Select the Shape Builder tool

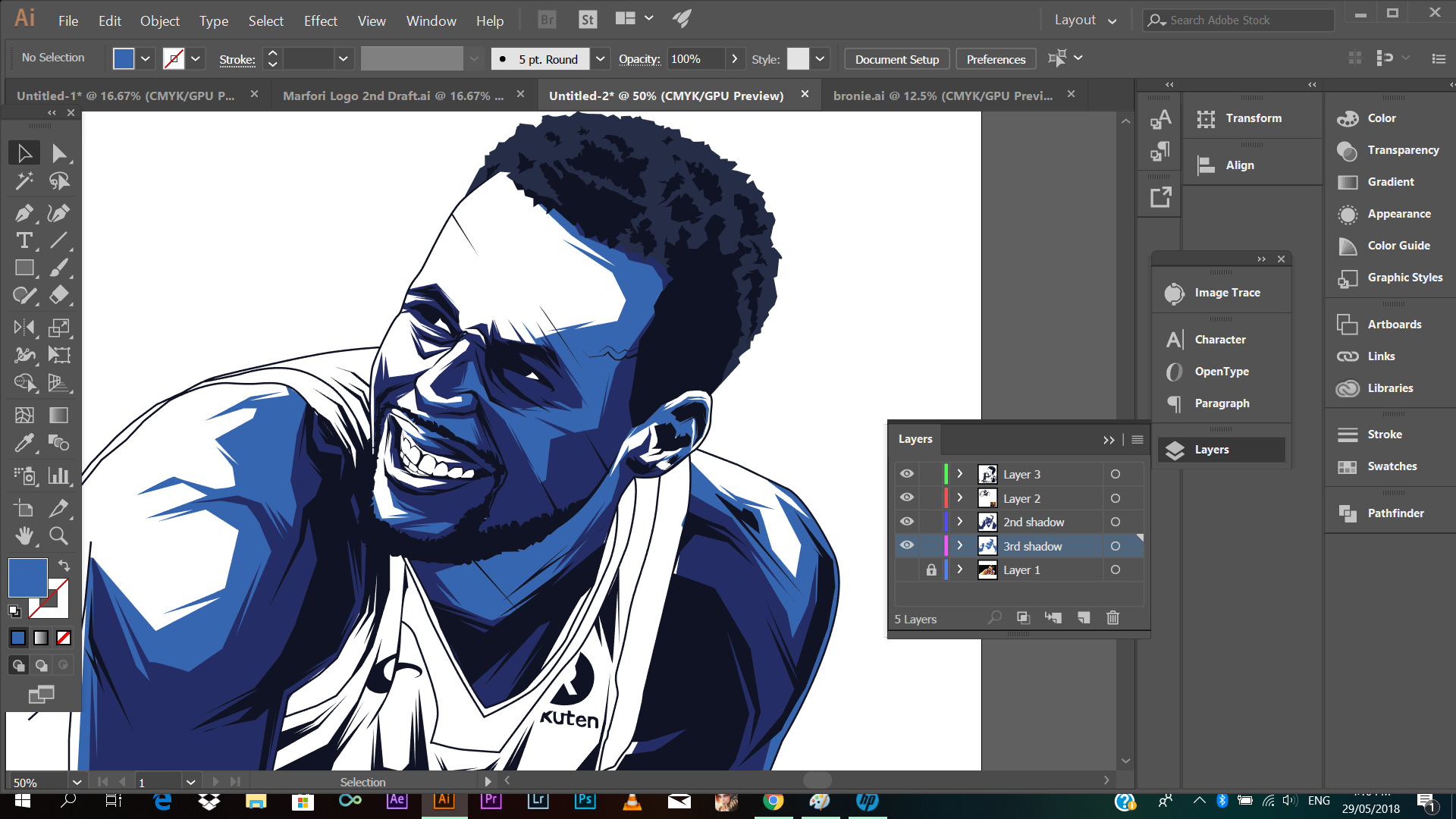pyautogui.click(x=24, y=382)
